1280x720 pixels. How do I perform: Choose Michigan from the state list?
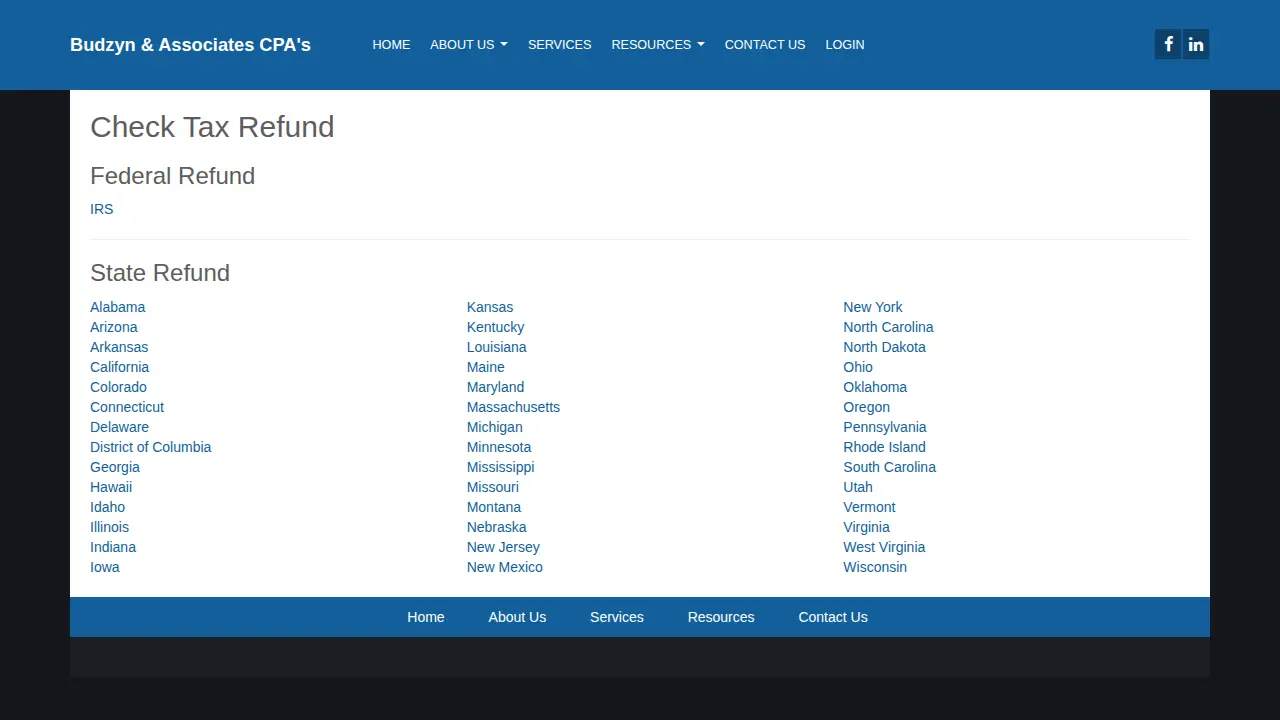pyautogui.click(x=495, y=427)
